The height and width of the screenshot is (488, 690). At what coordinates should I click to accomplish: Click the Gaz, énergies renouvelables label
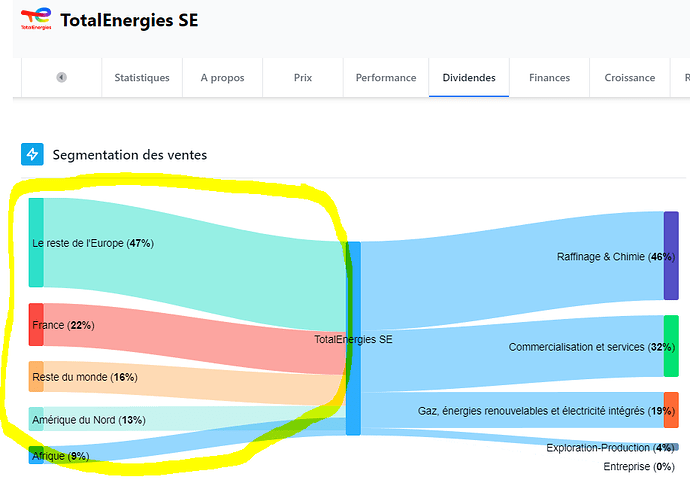546,411
